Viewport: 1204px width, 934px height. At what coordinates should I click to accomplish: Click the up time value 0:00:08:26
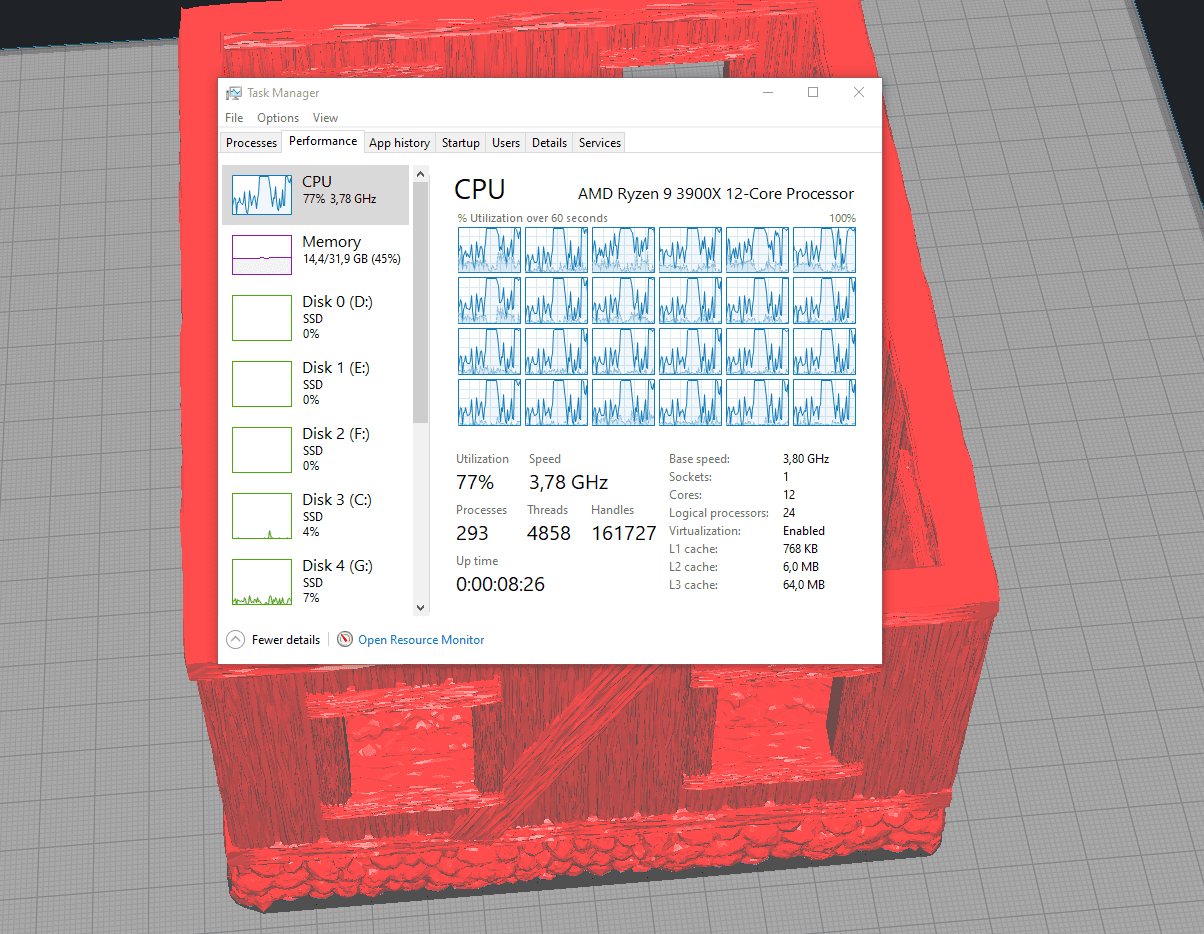[x=500, y=584]
